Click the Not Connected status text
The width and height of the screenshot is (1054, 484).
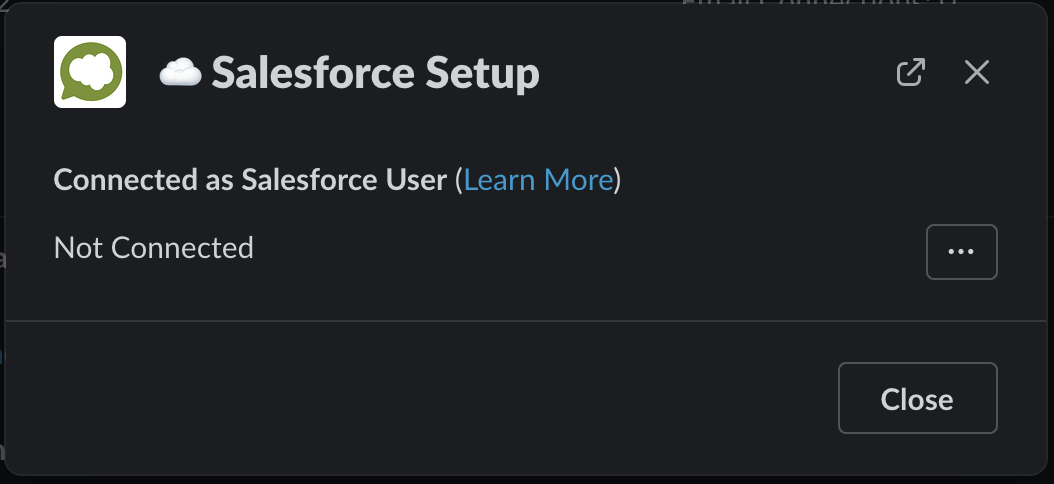[x=154, y=247]
